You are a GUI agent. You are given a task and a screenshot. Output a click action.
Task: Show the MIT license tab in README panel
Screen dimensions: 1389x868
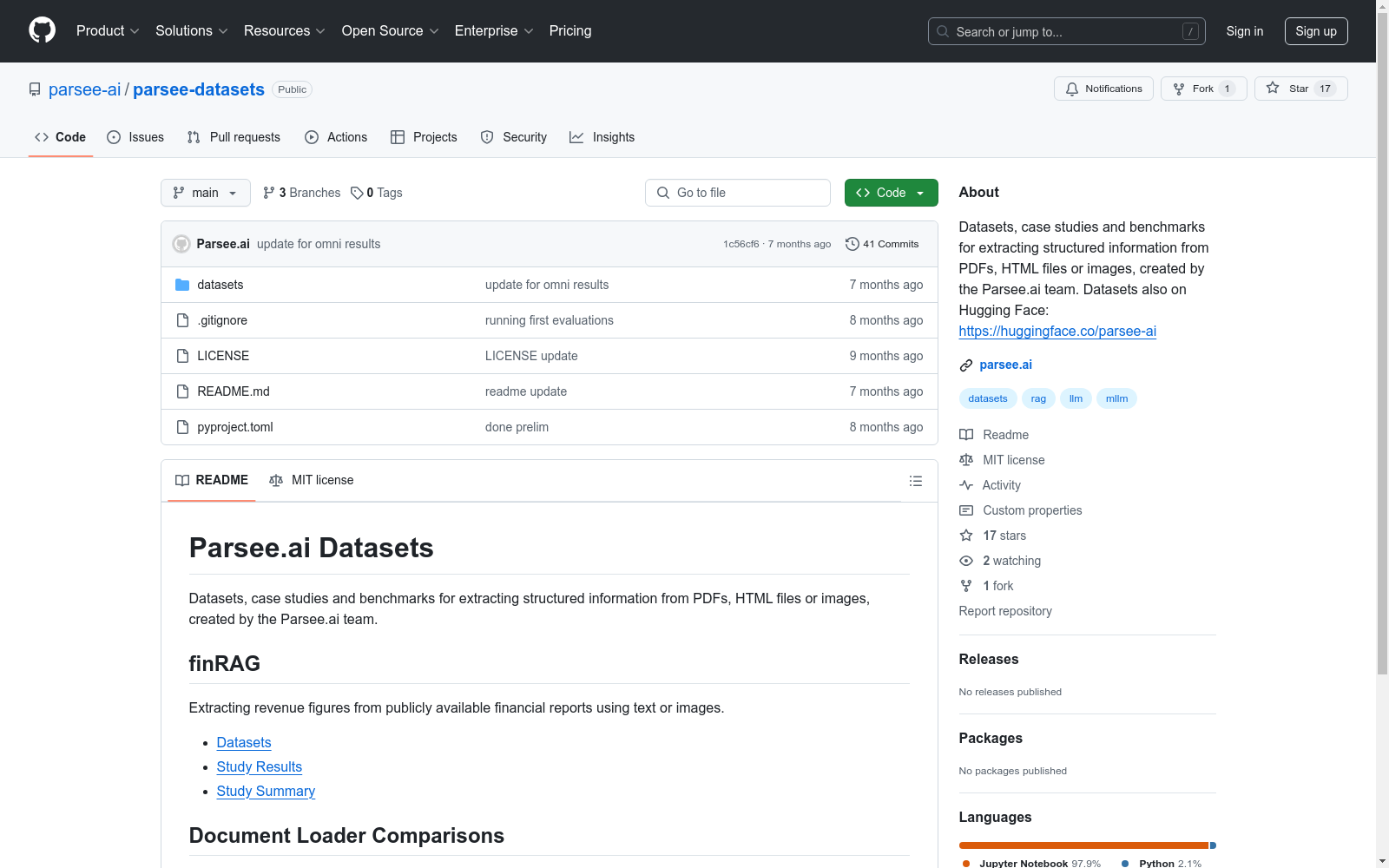(x=312, y=480)
